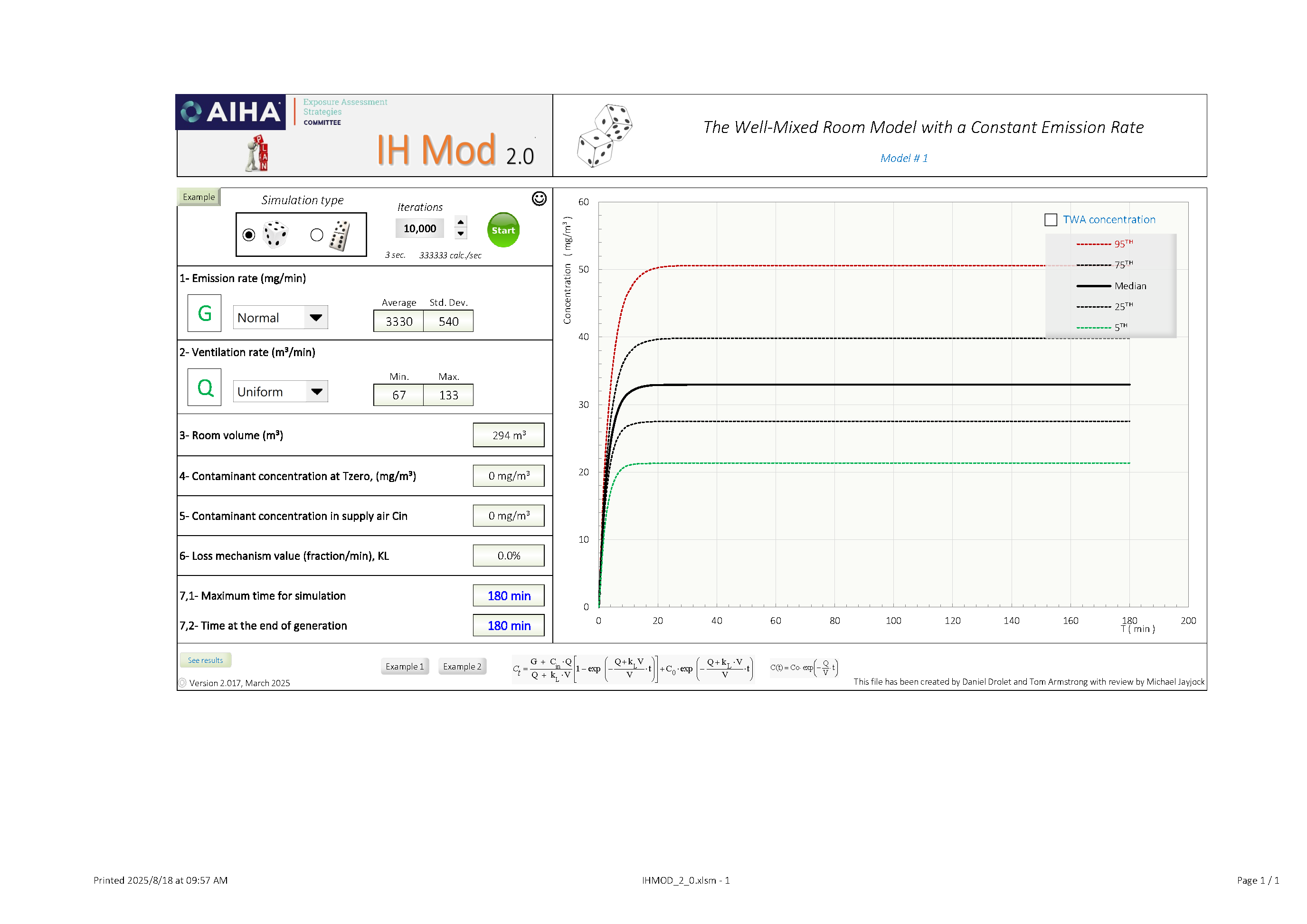The width and height of the screenshot is (1307, 924).
Task: Click the See results button
Action: pos(206,660)
